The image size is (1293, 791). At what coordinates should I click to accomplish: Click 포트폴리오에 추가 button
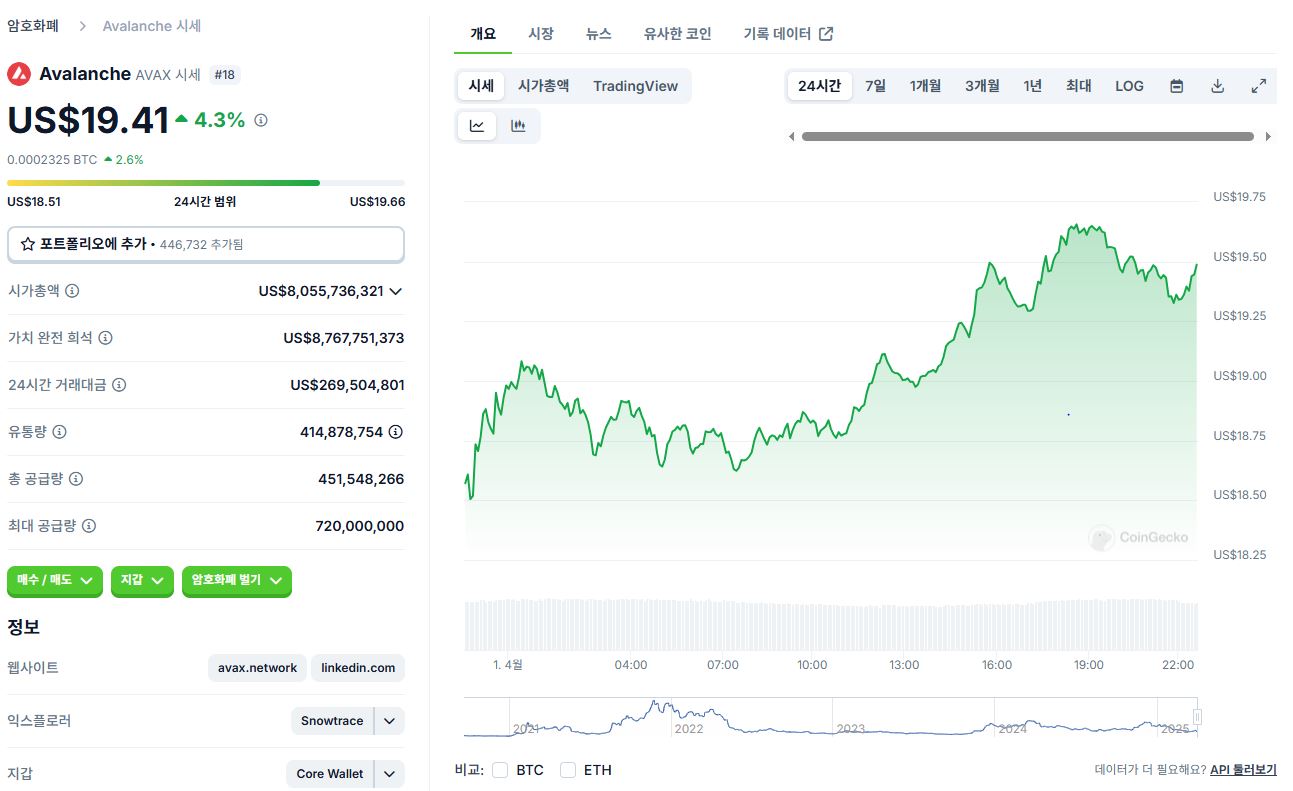[206, 244]
